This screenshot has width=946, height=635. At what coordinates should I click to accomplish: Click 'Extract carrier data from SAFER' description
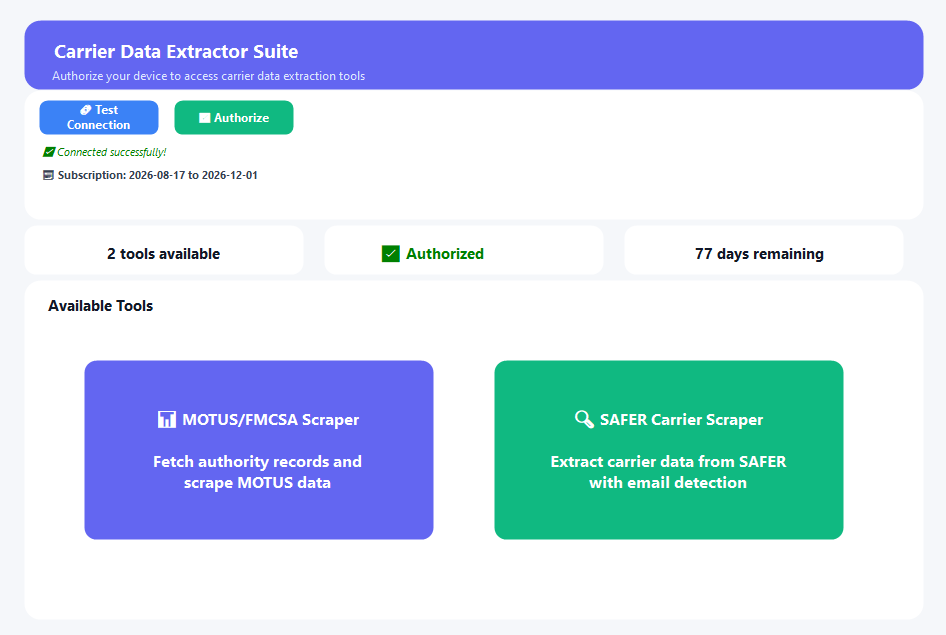click(668, 472)
